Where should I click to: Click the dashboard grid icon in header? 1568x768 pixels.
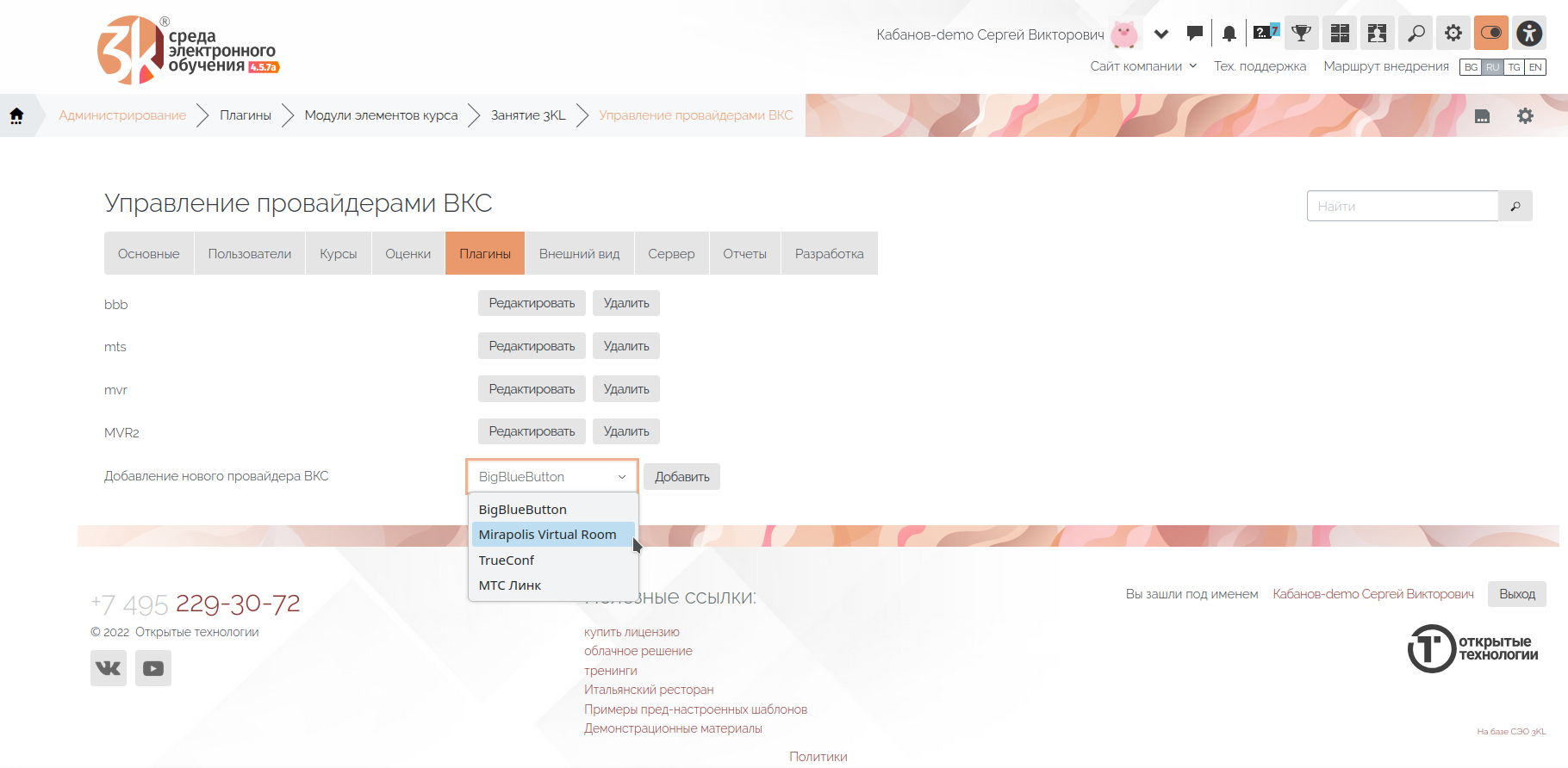pos(1340,34)
